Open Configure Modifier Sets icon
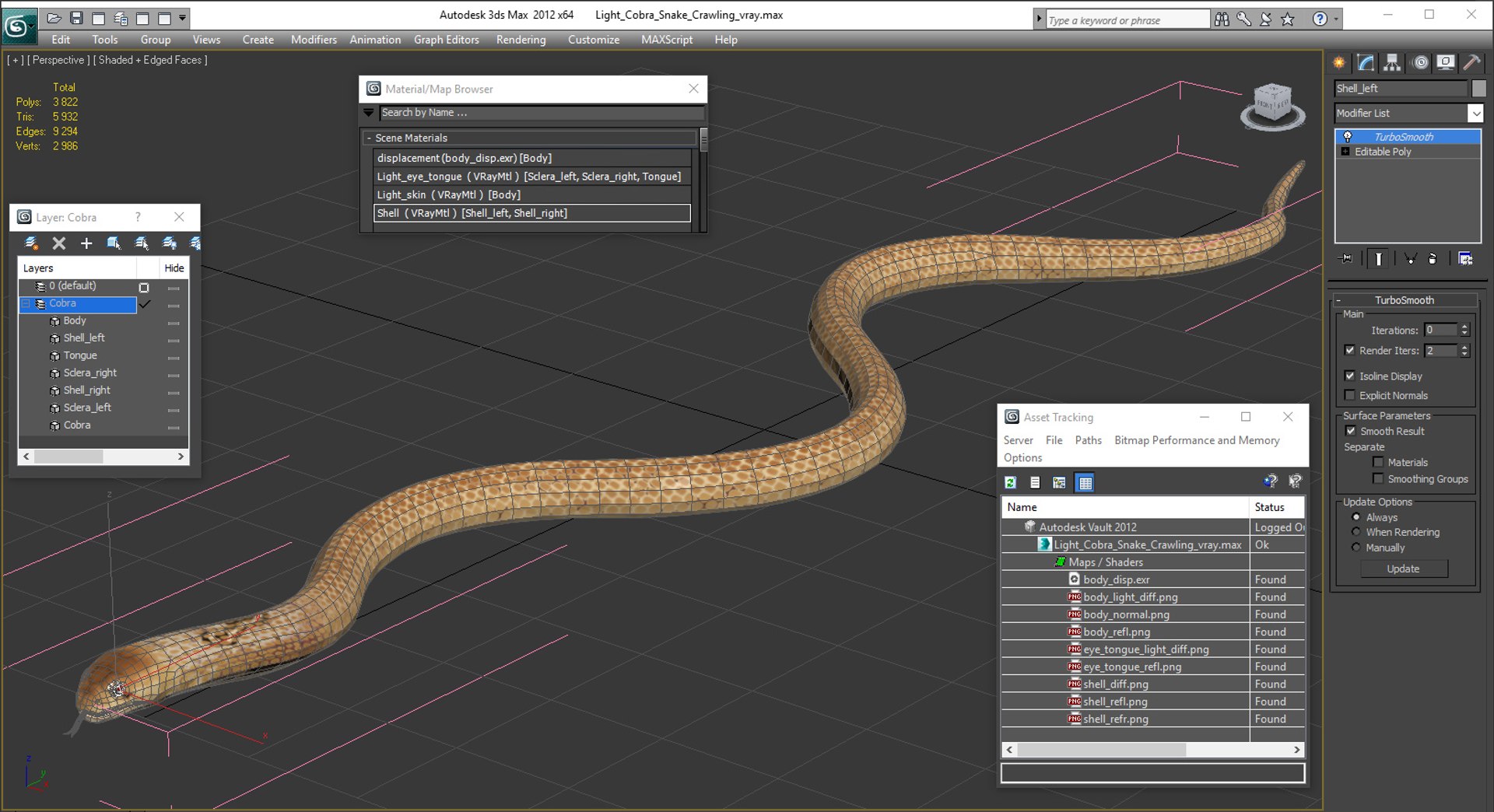This screenshot has width=1494, height=812. (x=1465, y=259)
